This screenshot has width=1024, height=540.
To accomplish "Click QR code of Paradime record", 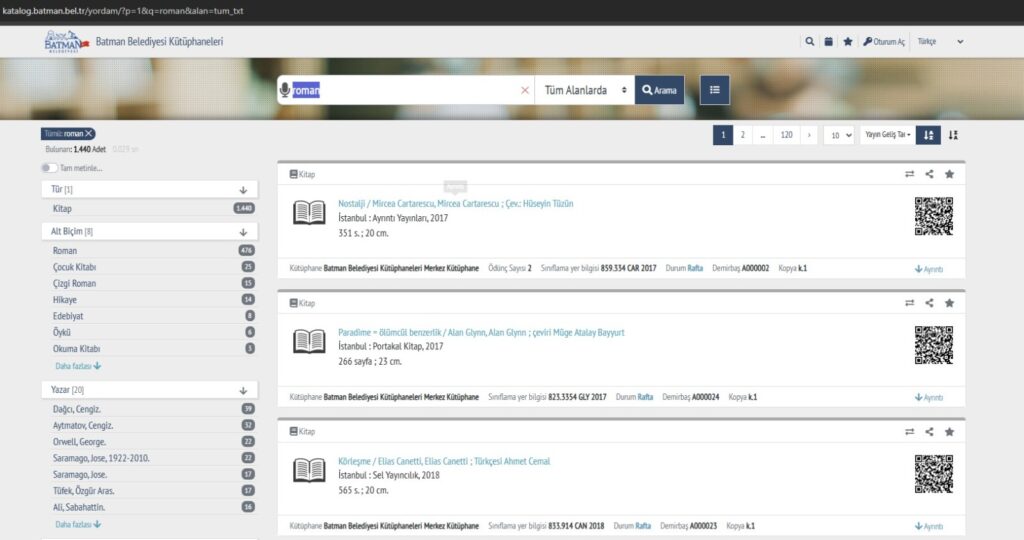I will pos(934,344).
